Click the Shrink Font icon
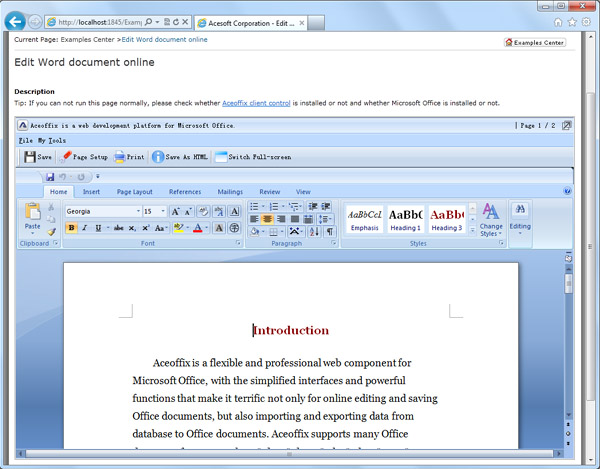Viewport: 600px width, 469px height. coord(188,212)
